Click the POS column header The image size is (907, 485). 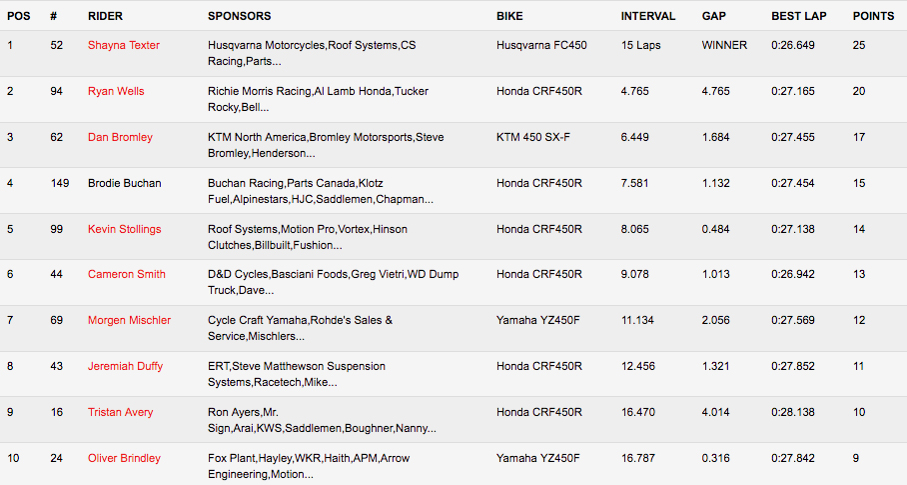click(x=18, y=16)
